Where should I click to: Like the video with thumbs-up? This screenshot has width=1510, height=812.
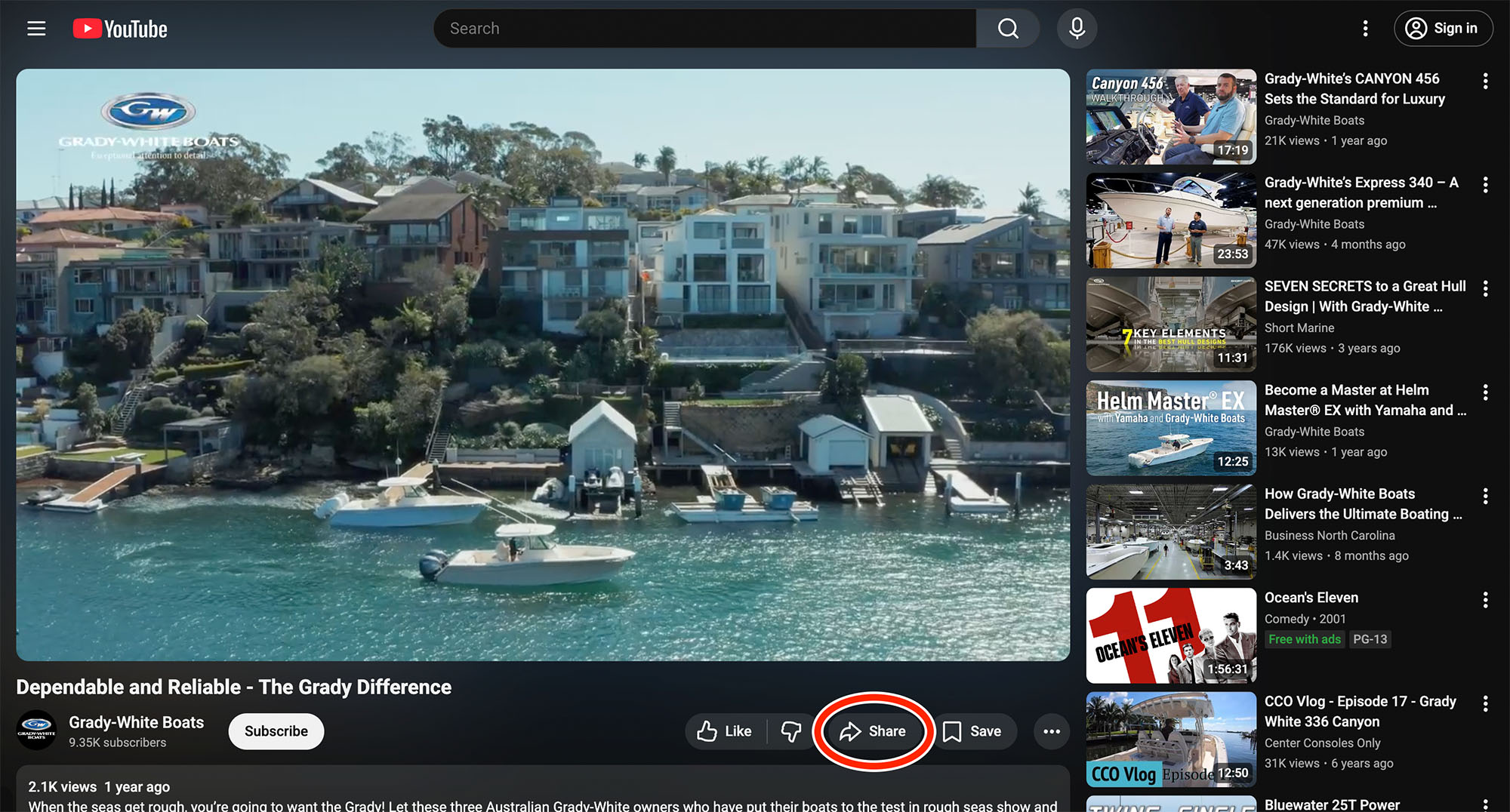[725, 731]
